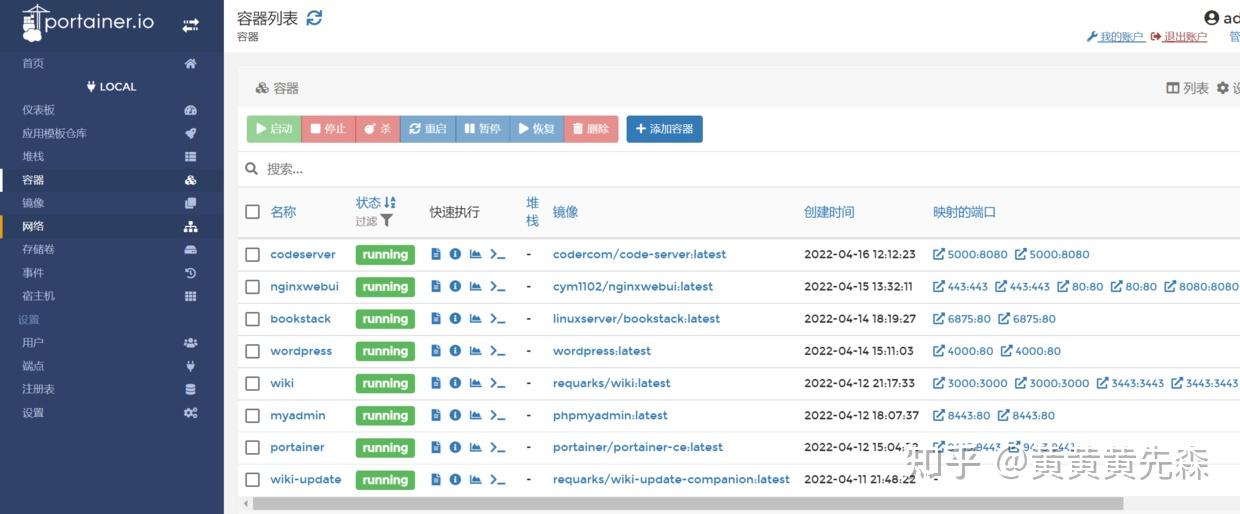Click the 恢复 resume button
Image resolution: width=1240 pixels, height=514 pixels.
click(x=537, y=129)
